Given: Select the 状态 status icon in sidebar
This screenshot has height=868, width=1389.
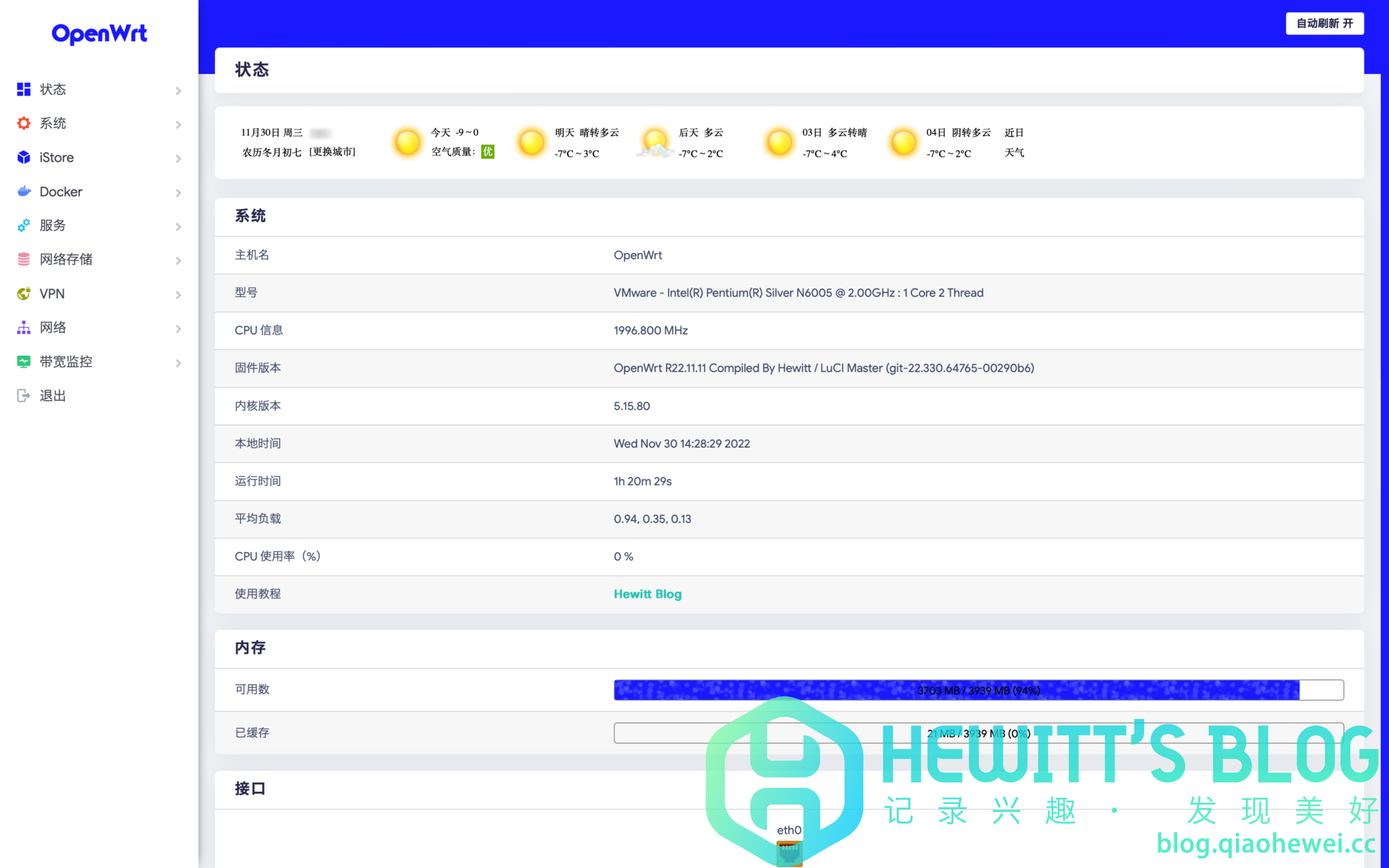Looking at the screenshot, I should [23, 89].
